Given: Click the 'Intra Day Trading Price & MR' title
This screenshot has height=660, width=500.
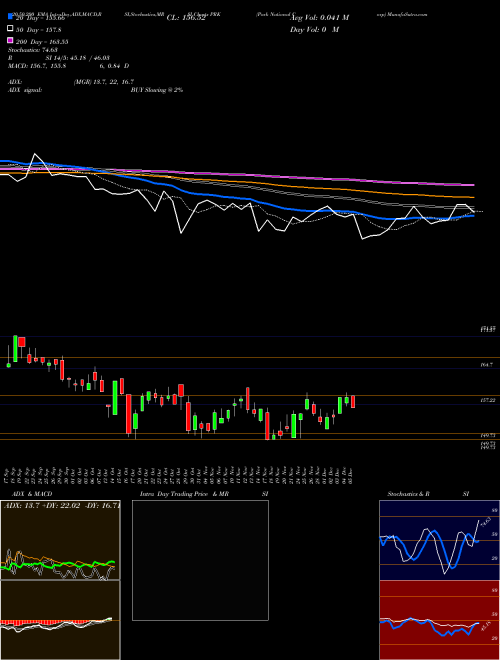Looking at the screenshot, I should 184,494.
